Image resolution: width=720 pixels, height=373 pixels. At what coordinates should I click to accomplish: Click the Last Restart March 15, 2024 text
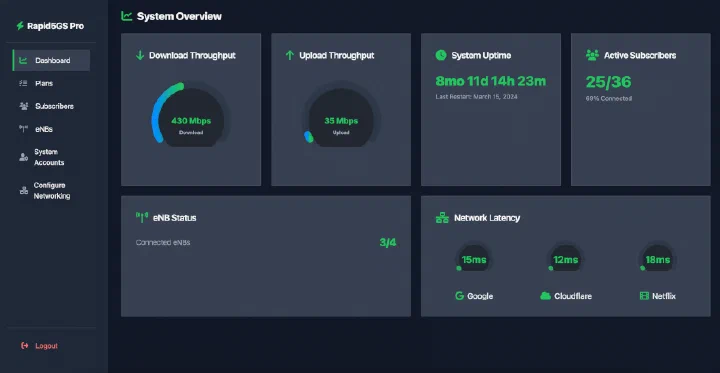pyautogui.click(x=476, y=97)
